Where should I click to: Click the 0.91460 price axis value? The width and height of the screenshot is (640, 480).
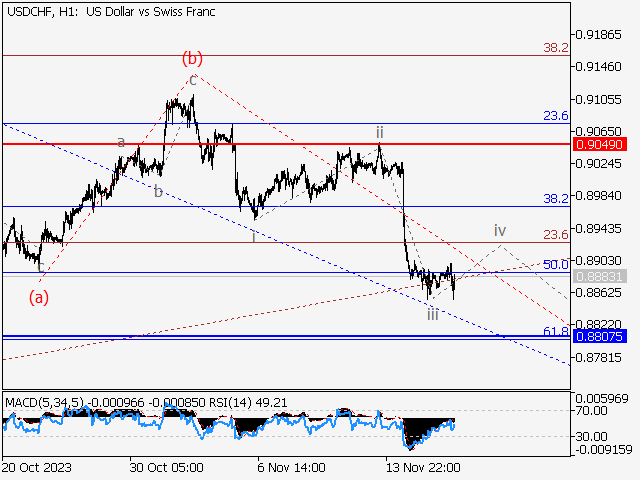598,66
